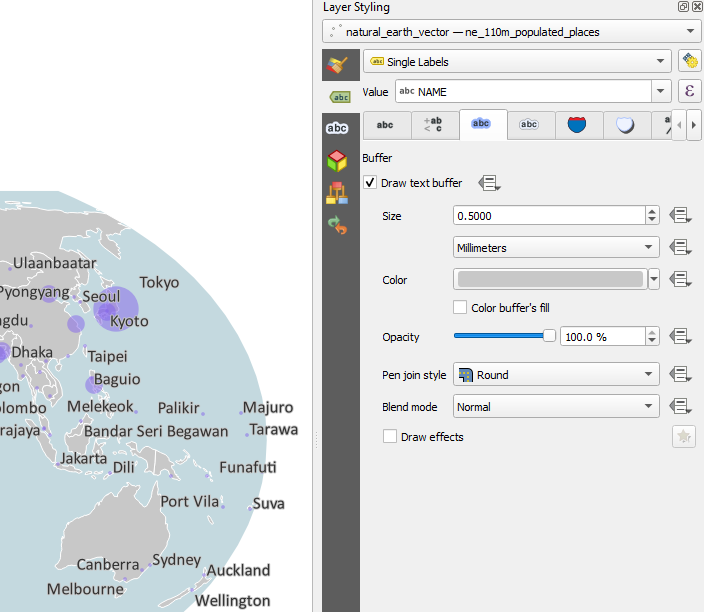This screenshot has height=612, width=704.
Task: Click the Bandar Seri Begawan label
Action: (x=156, y=431)
